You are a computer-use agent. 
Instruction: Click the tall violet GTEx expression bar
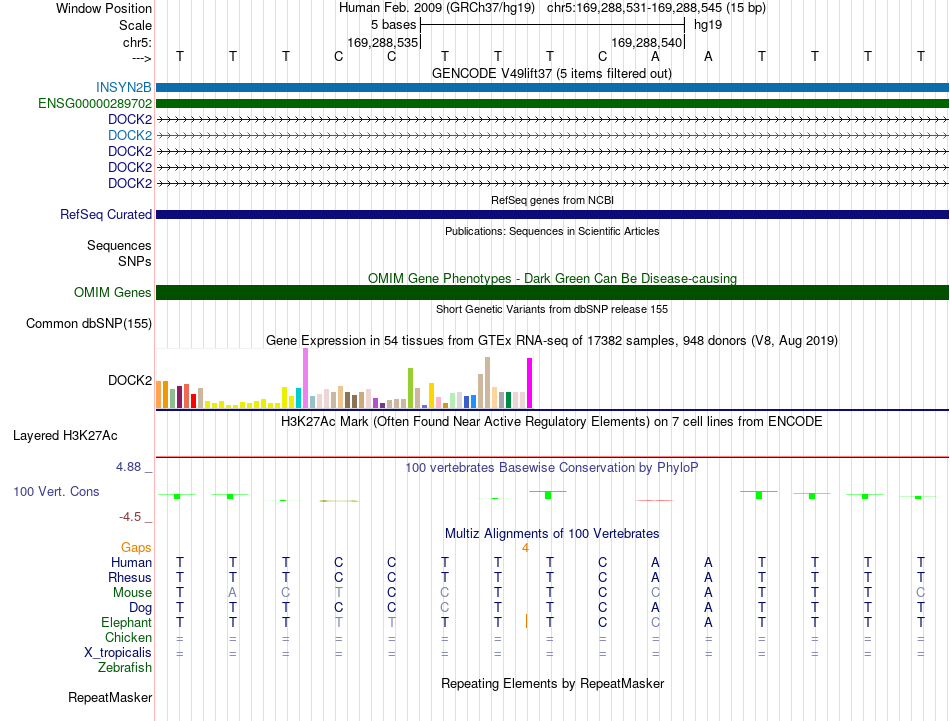click(x=305, y=378)
